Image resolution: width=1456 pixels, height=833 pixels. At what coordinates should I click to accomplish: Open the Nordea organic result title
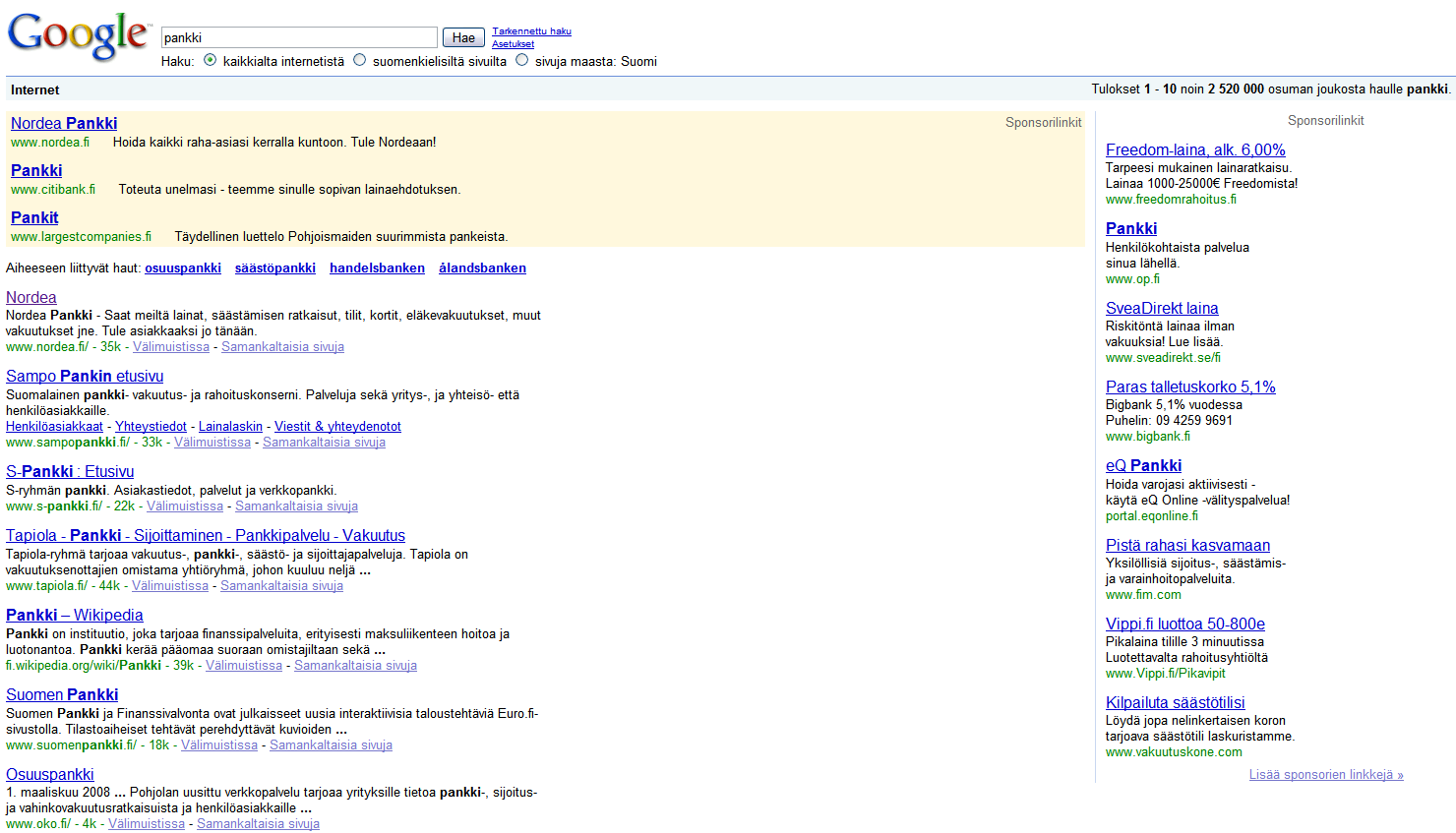pos(30,297)
